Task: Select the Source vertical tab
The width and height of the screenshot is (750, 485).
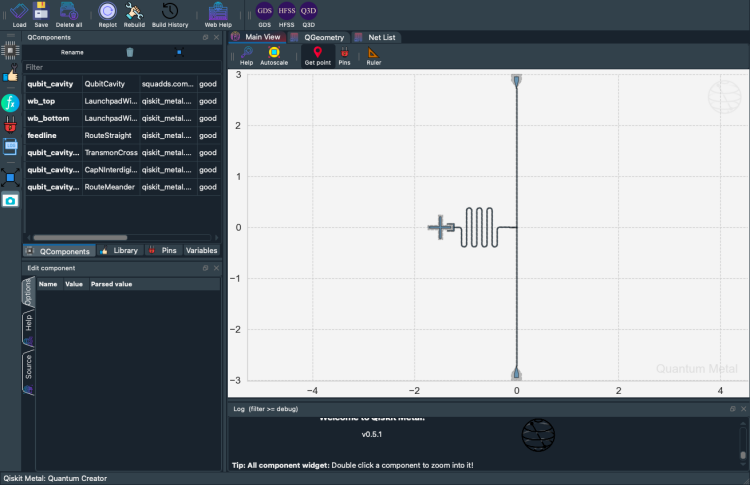Action: pyautogui.click(x=28, y=371)
